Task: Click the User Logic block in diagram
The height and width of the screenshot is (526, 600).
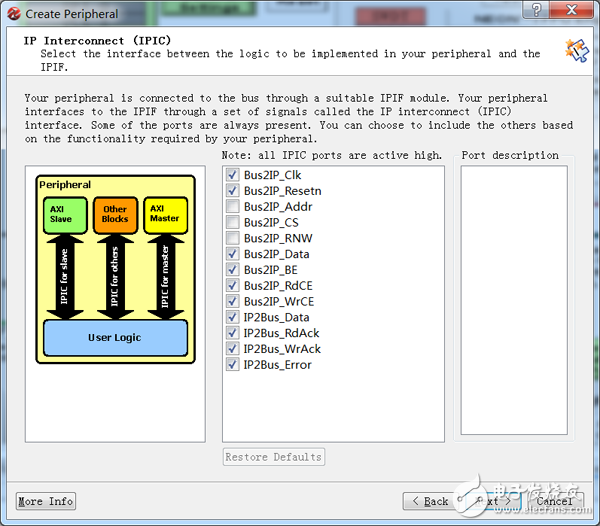Action: click(x=114, y=338)
